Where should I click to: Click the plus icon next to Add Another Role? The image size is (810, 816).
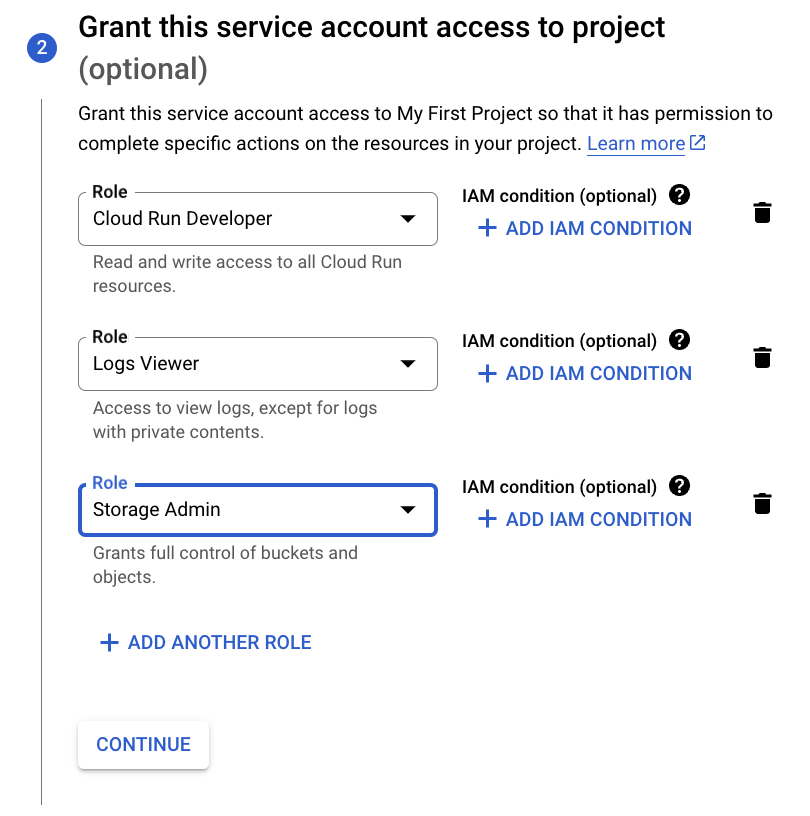pyautogui.click(x=109, y=643)
